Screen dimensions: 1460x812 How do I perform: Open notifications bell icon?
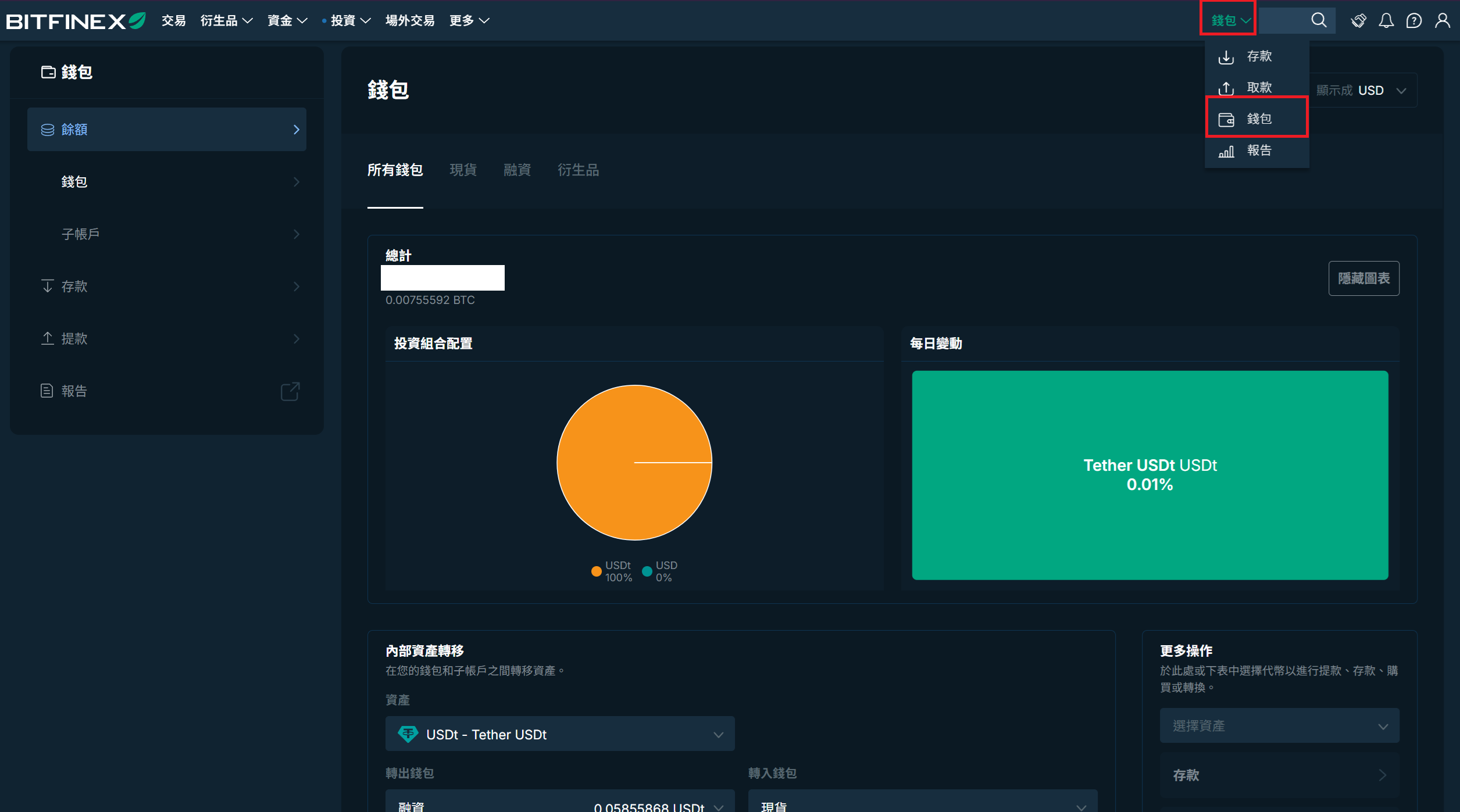1386,21
